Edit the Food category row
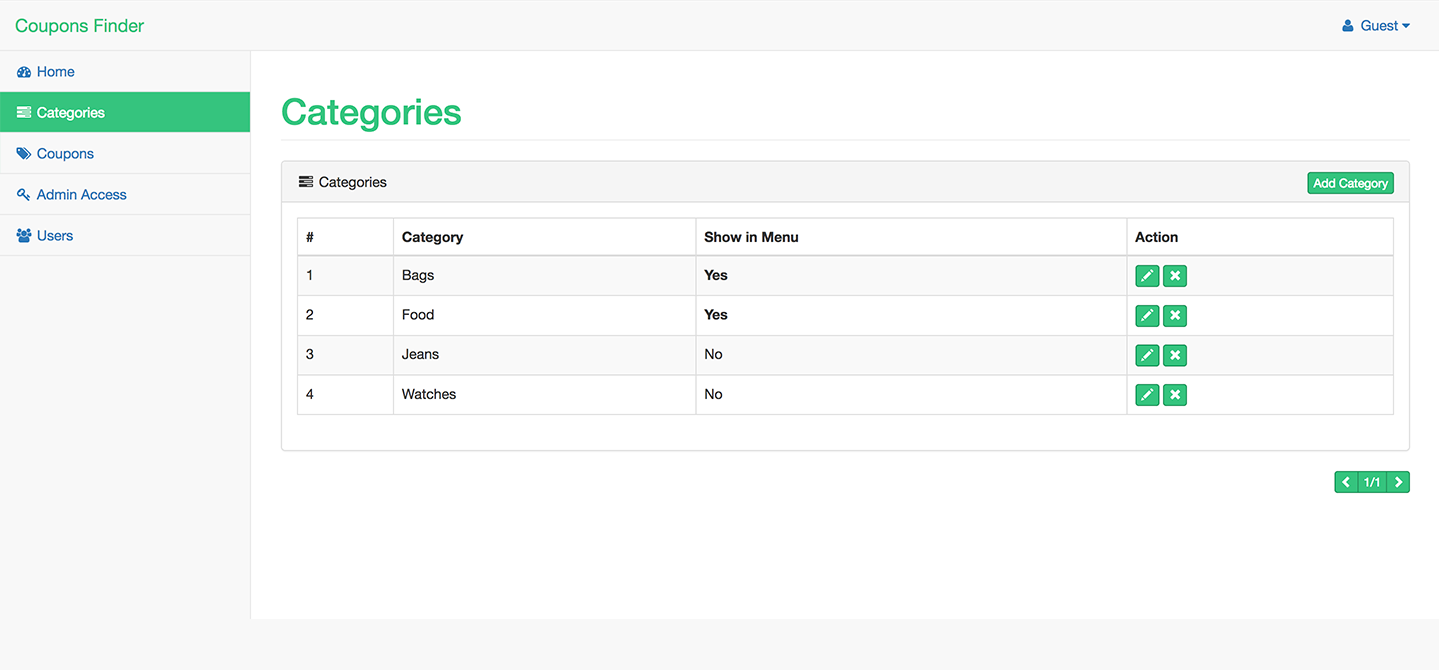Image resolution: width=1439 pixels, height=670 pixels. point(1147,316)
